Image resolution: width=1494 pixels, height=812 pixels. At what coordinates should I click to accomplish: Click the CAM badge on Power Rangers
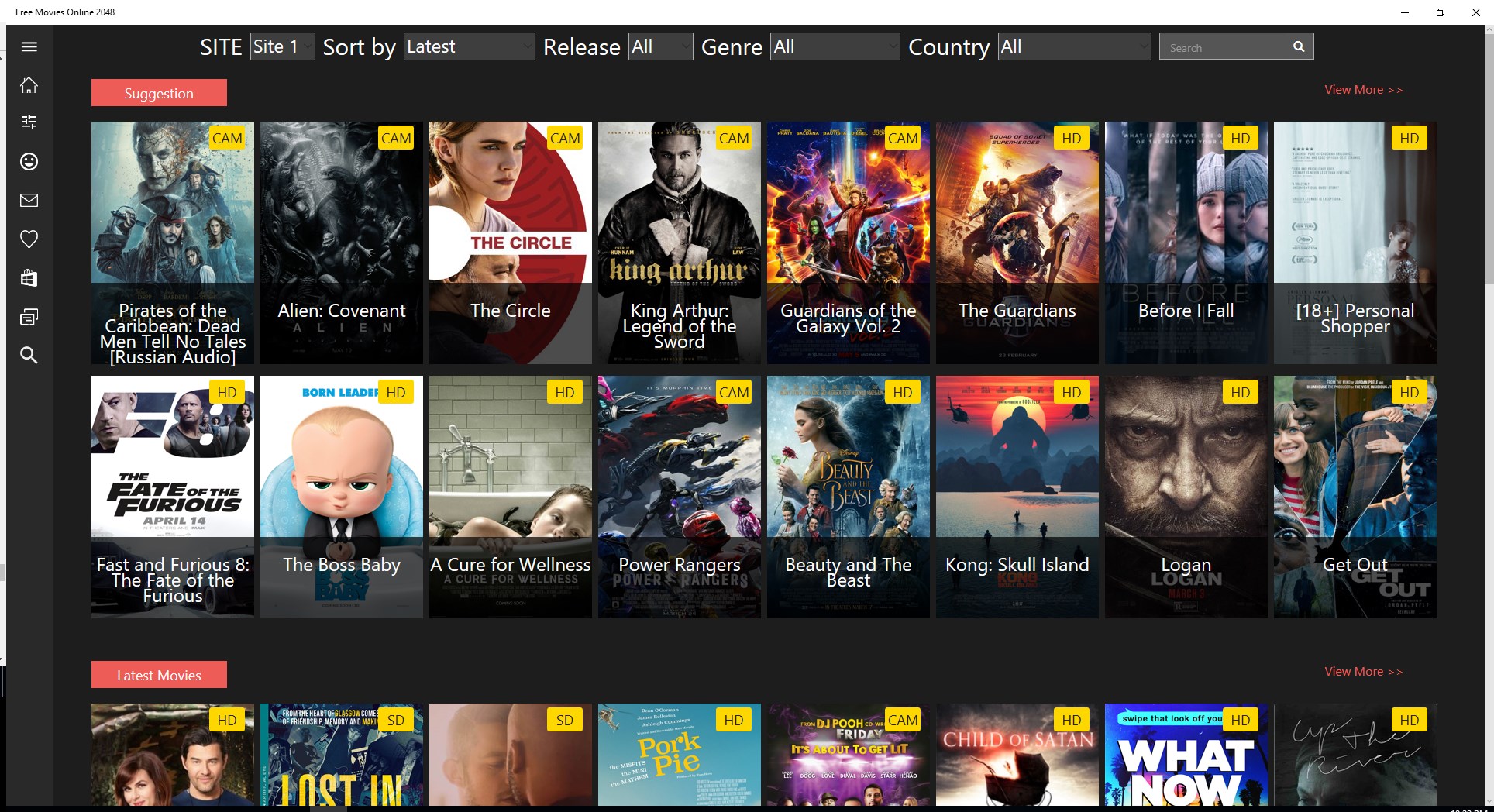734,392
